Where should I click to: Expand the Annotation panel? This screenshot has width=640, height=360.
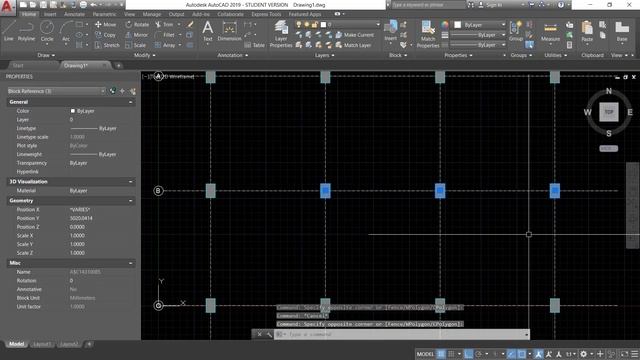pyautogui.click(x=233, y=55)
